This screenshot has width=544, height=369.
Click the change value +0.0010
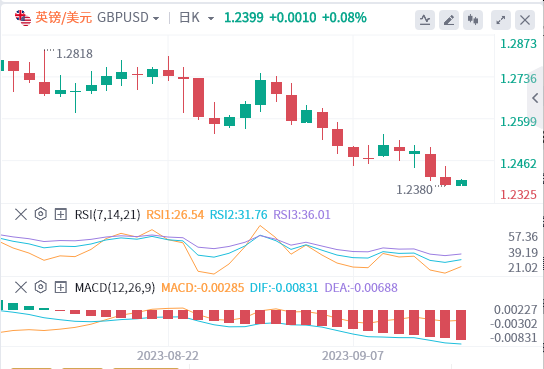coord(293,17)
